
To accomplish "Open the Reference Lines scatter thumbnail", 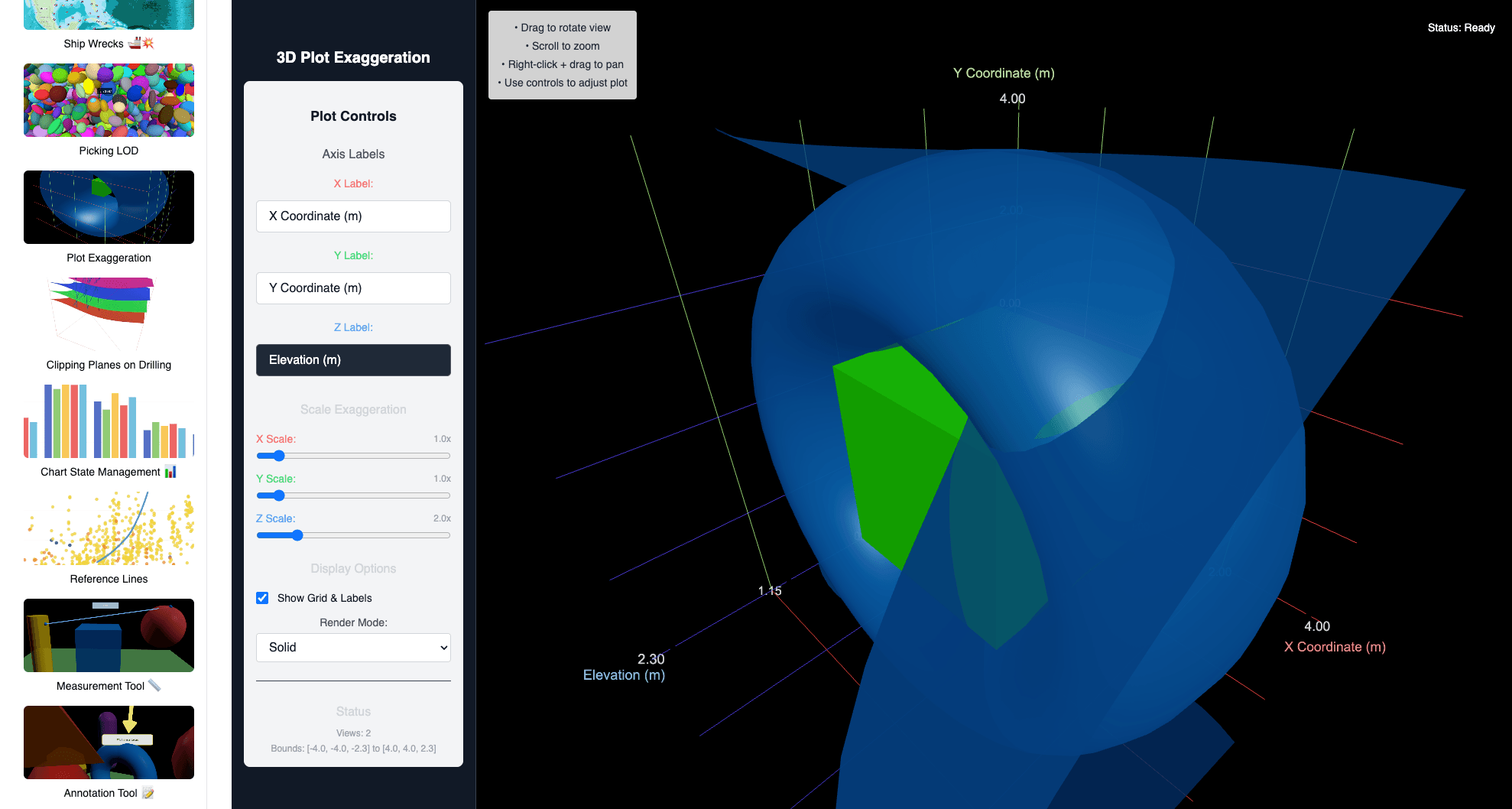I will pos(109,528).
